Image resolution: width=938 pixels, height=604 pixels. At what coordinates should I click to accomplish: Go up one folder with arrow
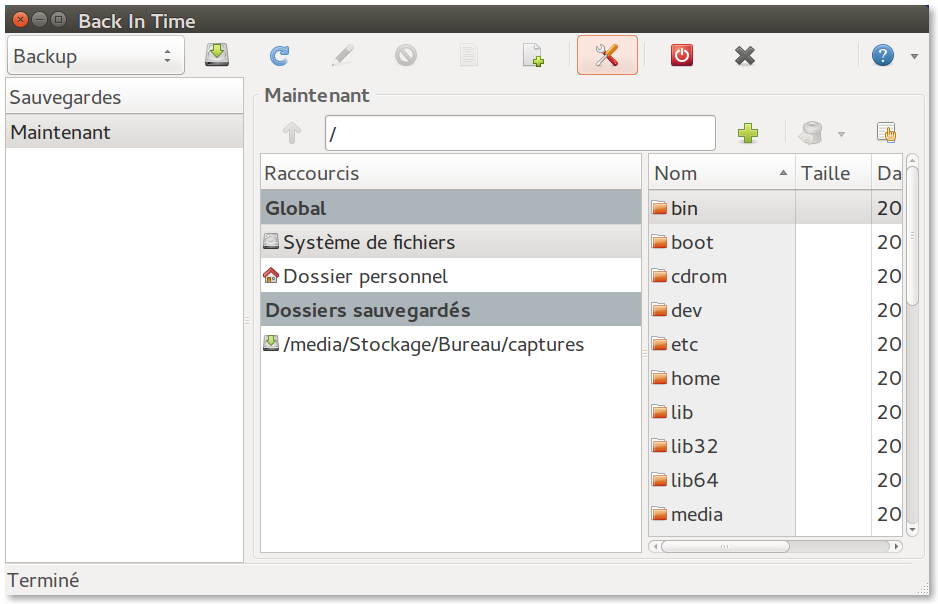pyautogui.click(x=292, y=133)
